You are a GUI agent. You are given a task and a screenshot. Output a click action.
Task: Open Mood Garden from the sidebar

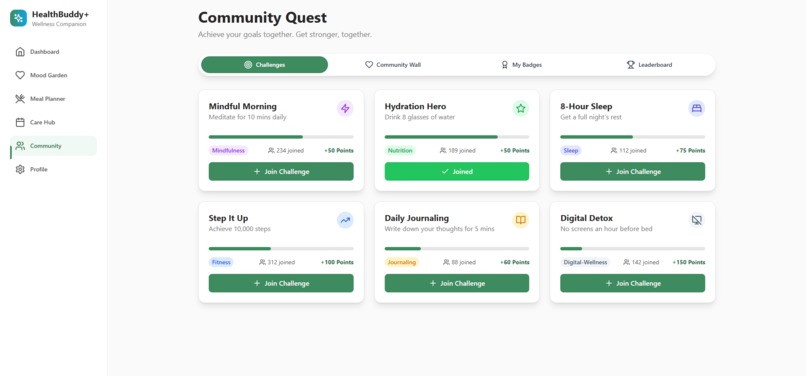(53, 75)
